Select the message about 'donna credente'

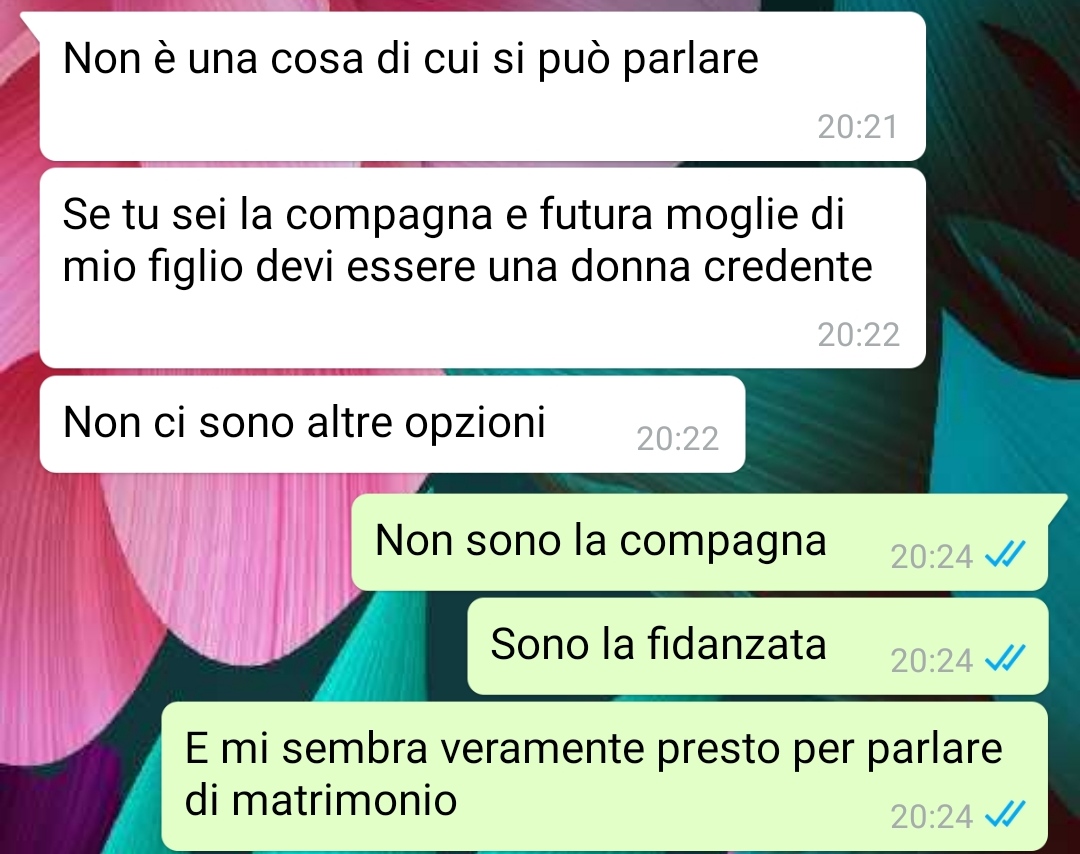click(x=482, y=268)
